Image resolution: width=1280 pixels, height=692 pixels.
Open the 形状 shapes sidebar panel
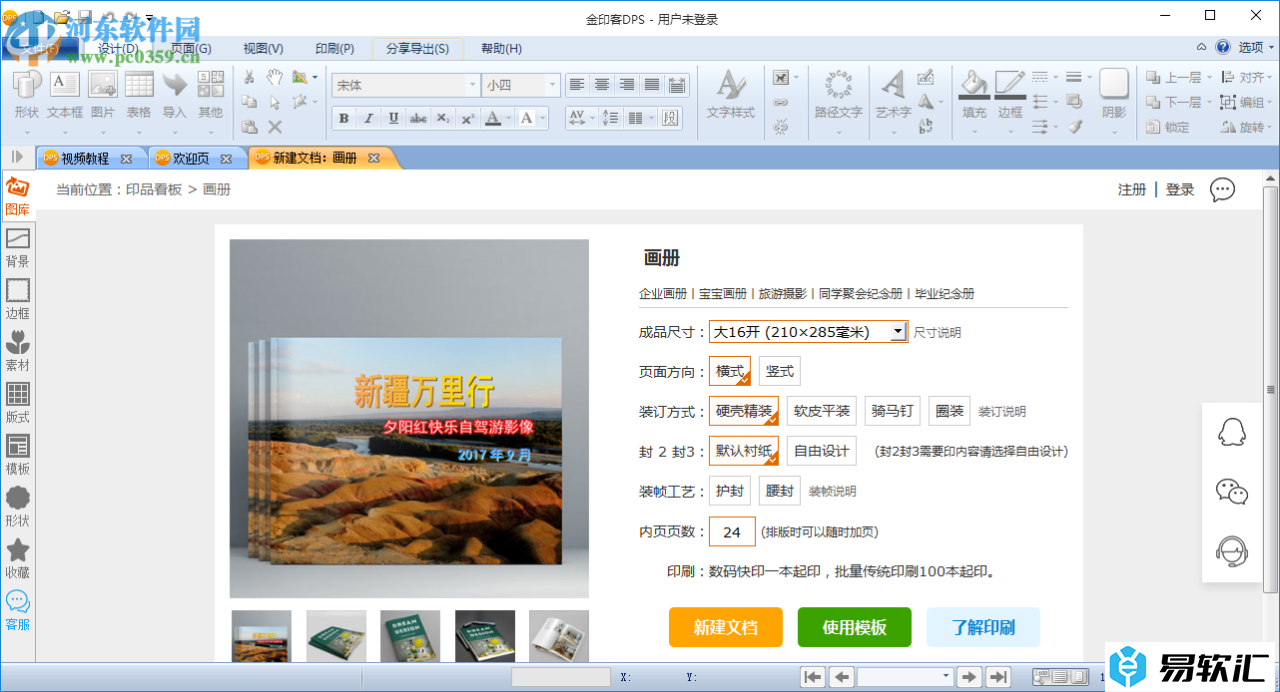[x=17, y=508]
